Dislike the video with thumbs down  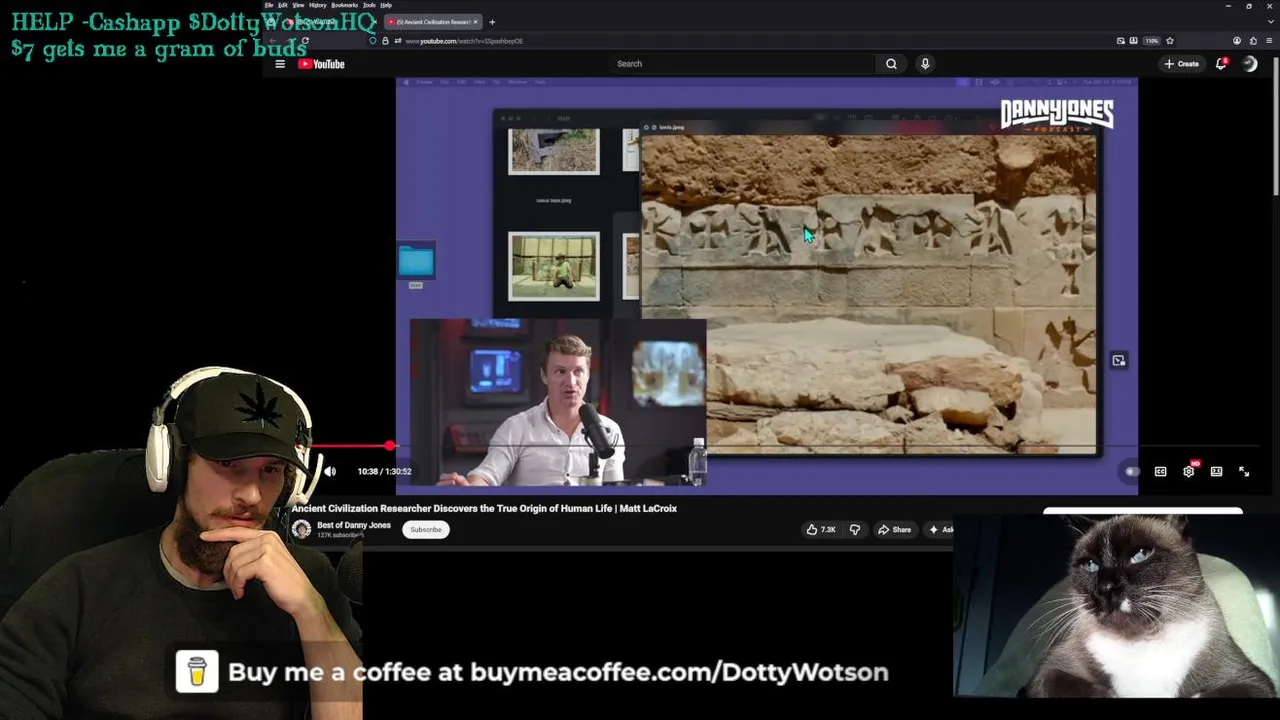pos(855,529)
